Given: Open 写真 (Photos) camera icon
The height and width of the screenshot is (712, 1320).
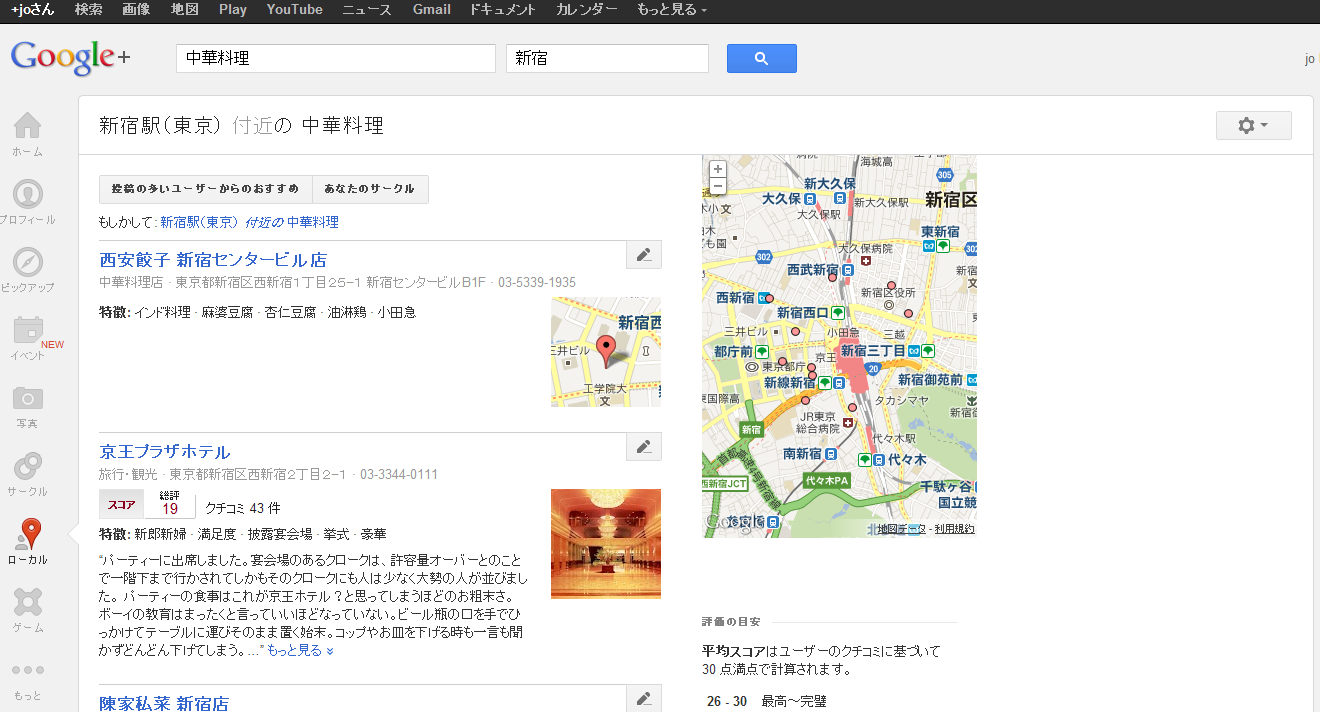Looking at the screenshot, I should (27, 399).
